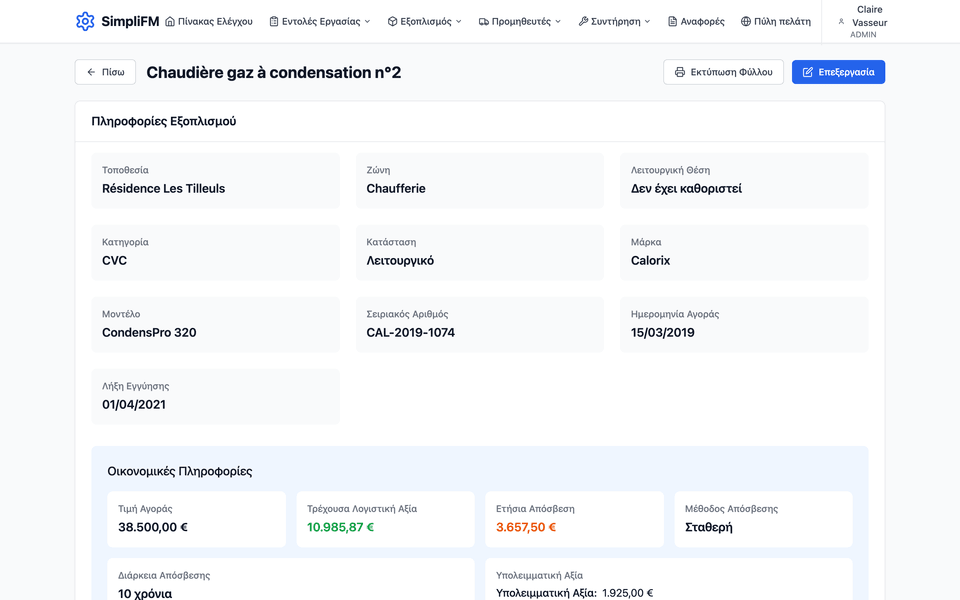
Task: Click the wrench icon beside Συντήρηση
Action: pos(583,21)
